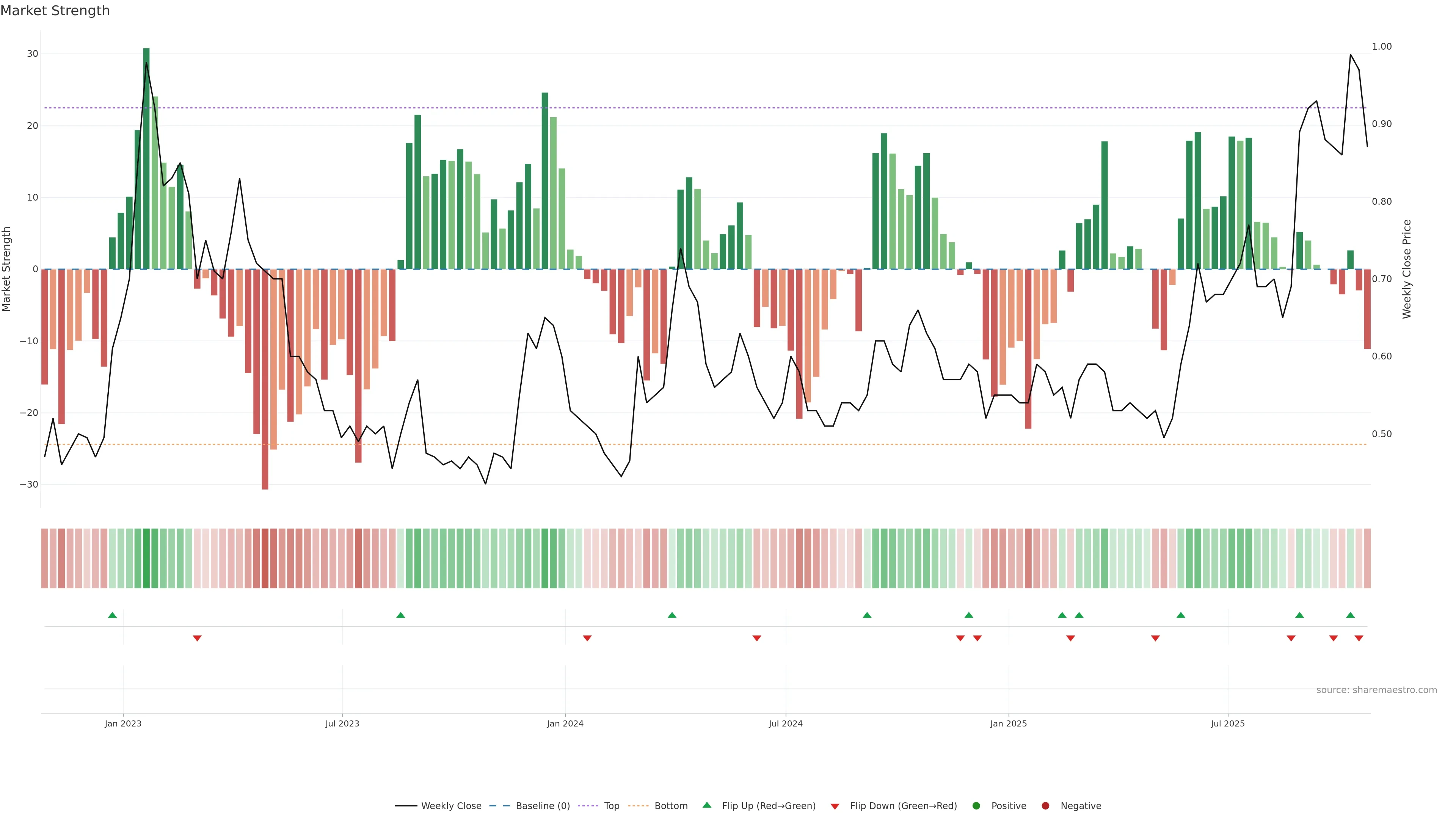Click the Market Strength chart title
Image resolution: width=1456 pixels, height=819 pixels.
(x=55, y=11)
